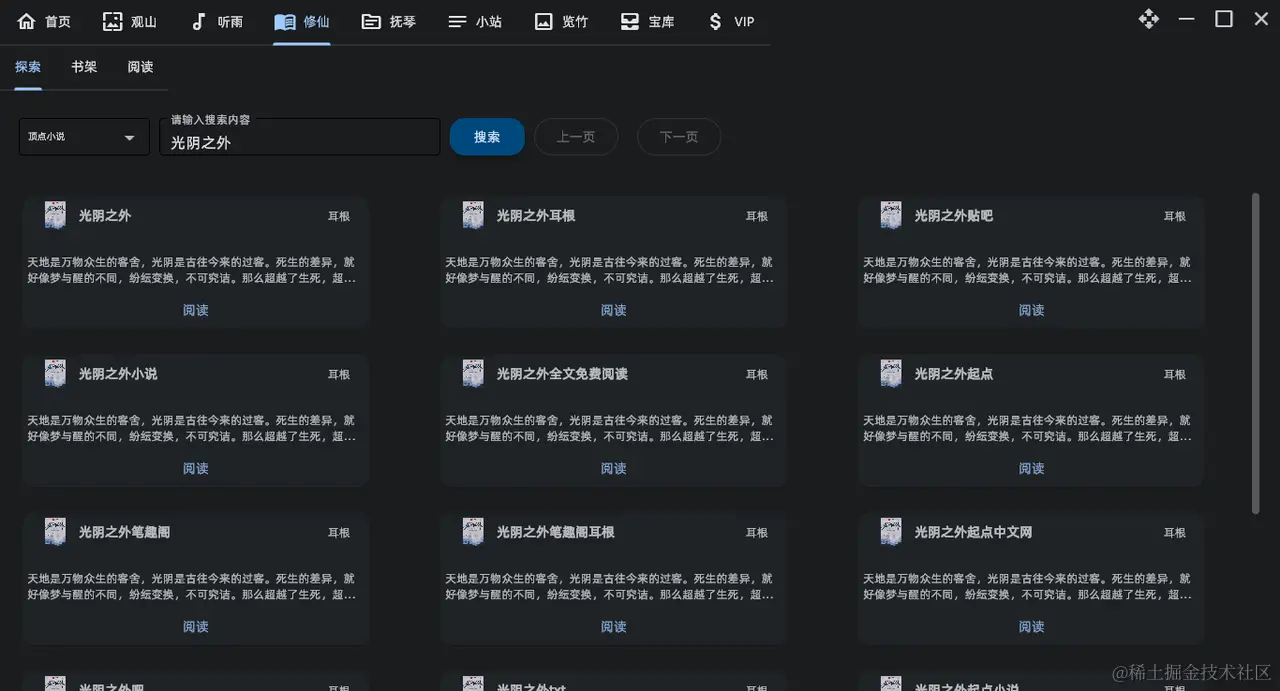This screenshot has width=1280, height=691.
Task: Click the picture icon for 览竹
Action: pos(544,21)
